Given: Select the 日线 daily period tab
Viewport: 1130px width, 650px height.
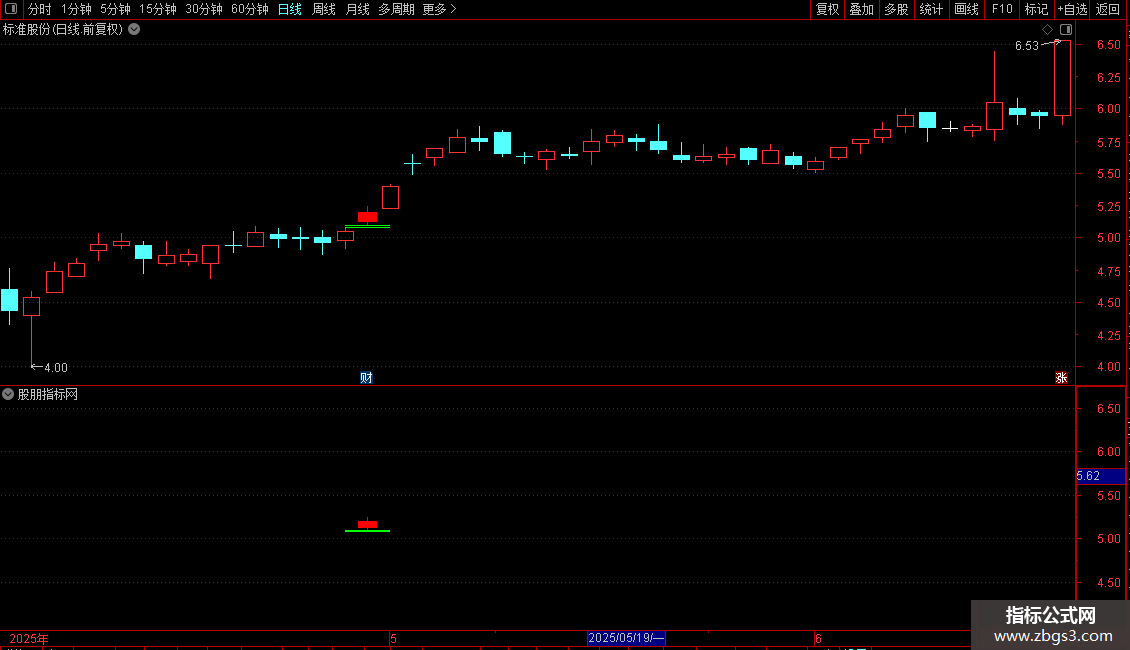Looking at the screenshot, I should click(290, 9).
